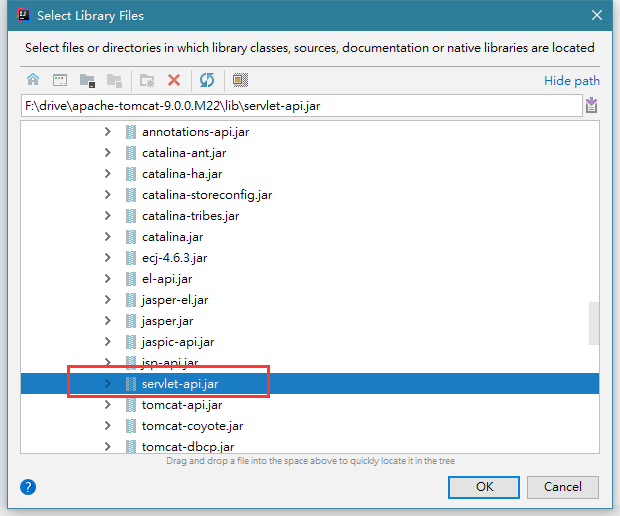Viewport: 620px width, 516px height.
Task: Delete selected item with red X icon
Action: (x=174, y=80)
